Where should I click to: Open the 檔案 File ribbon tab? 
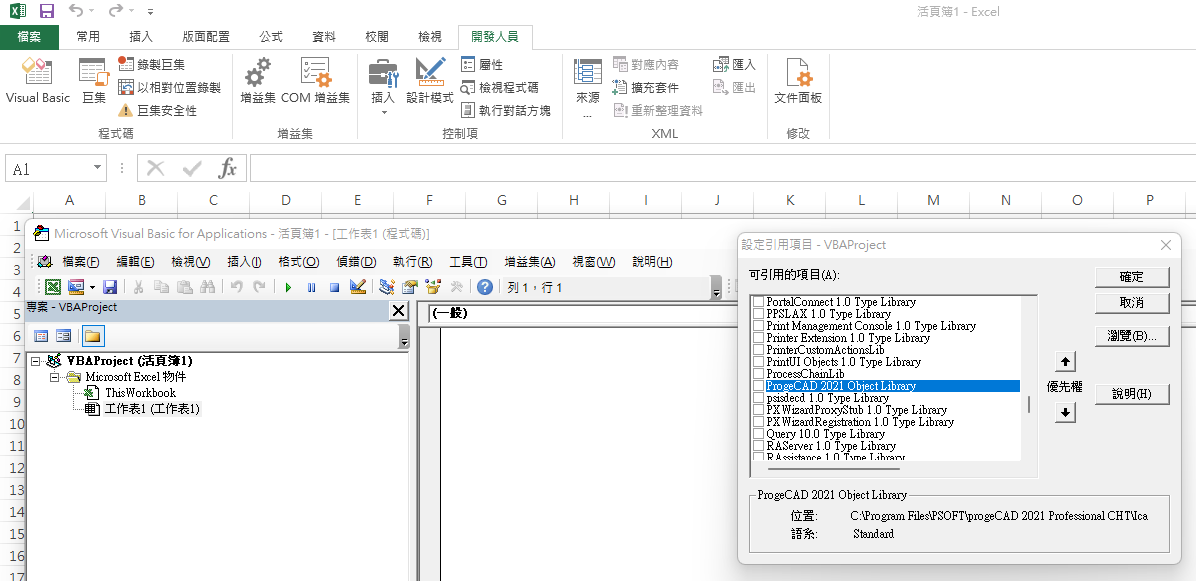(29, 37)
